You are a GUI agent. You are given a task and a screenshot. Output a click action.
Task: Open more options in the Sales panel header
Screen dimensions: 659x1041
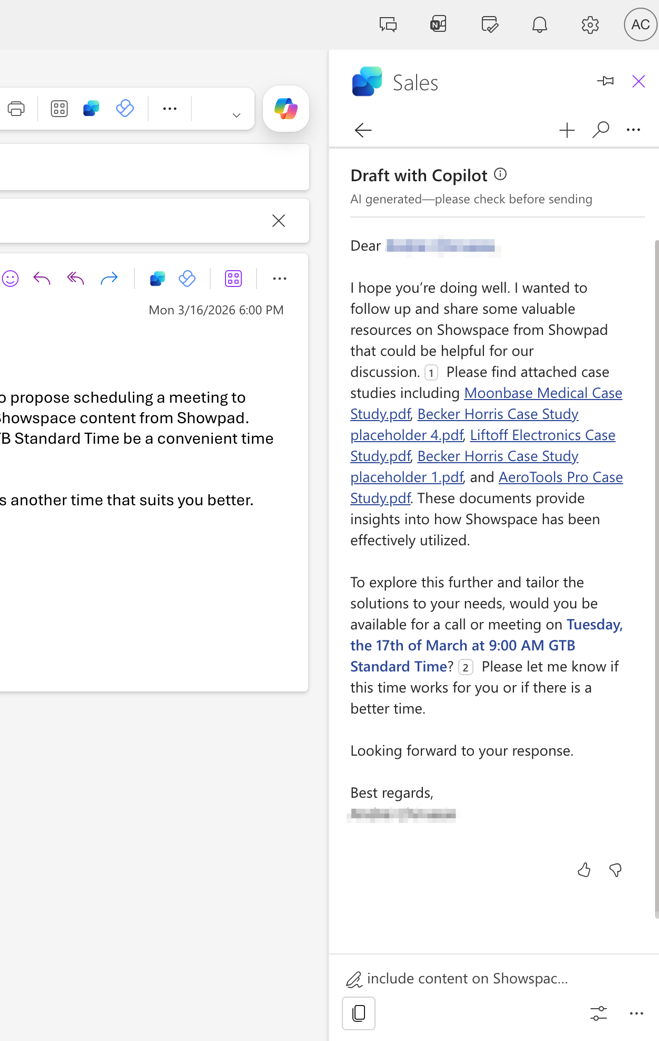pos(633,130)
